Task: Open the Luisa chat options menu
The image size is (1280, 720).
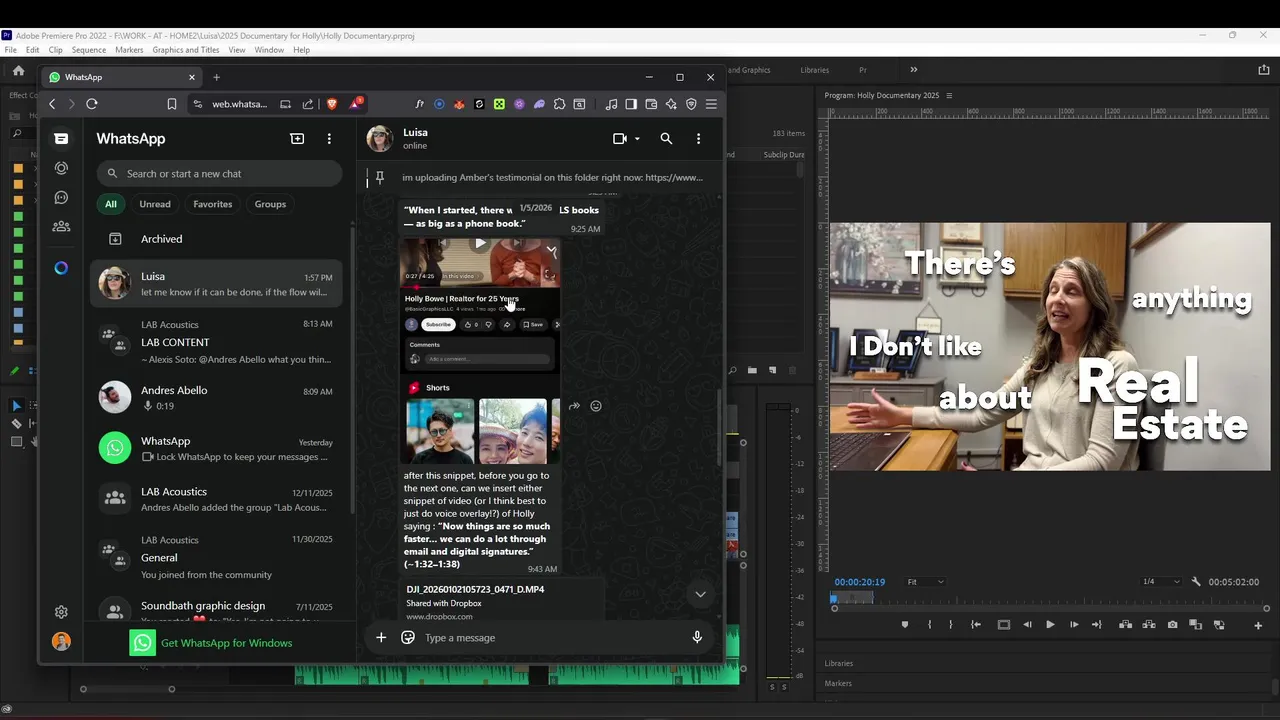Action: pos(698,139)
